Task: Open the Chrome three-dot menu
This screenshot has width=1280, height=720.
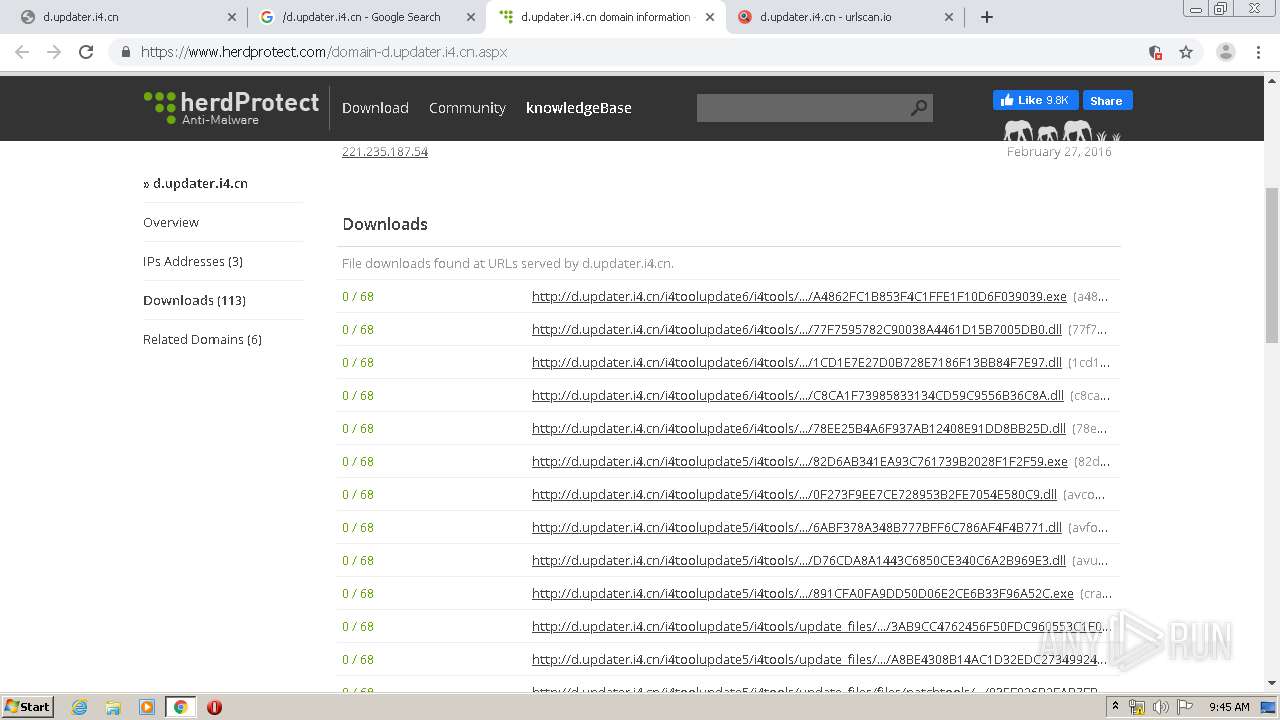Action: tap(1260, 52)
